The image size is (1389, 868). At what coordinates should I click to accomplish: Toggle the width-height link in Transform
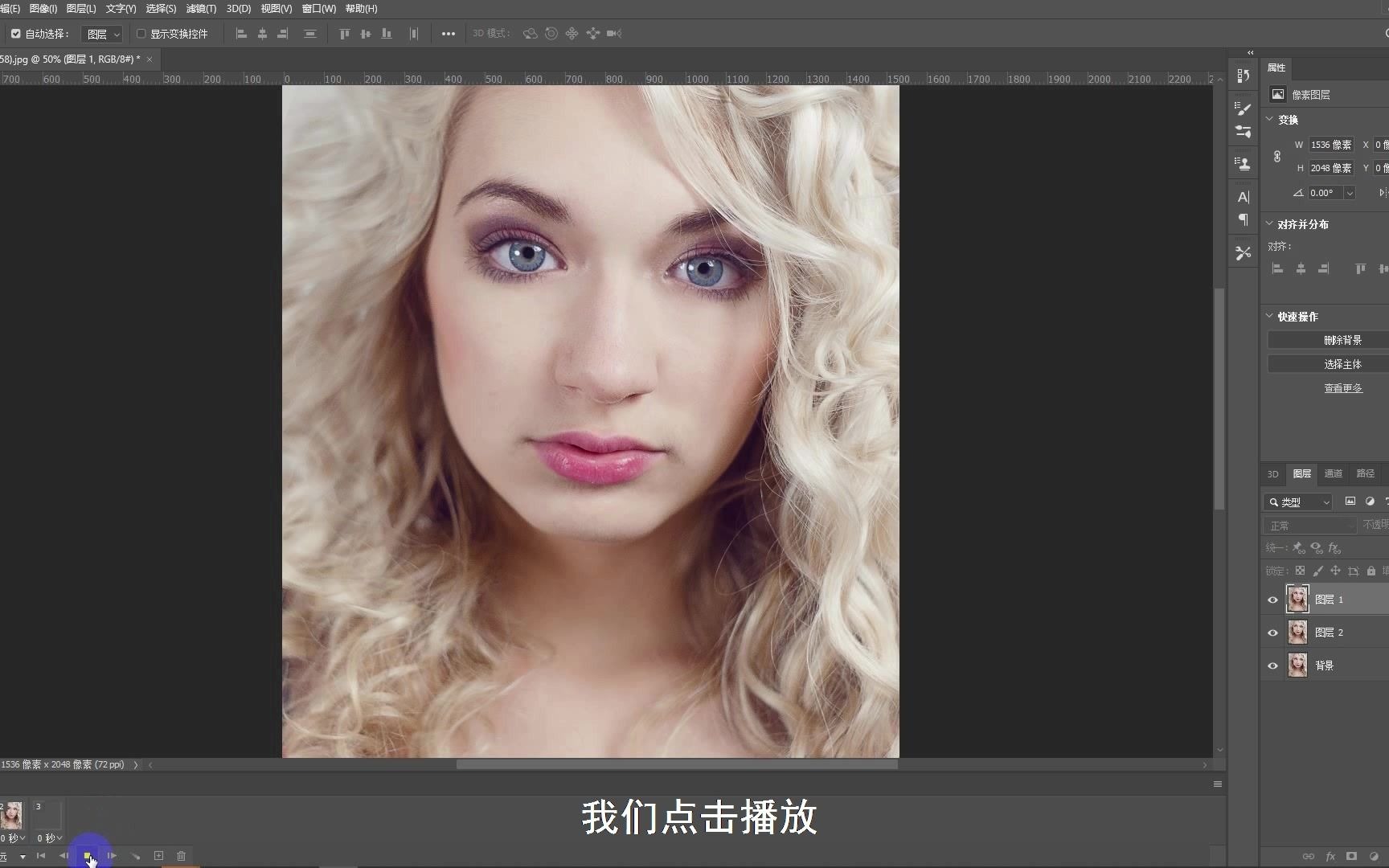[1277, 157]
